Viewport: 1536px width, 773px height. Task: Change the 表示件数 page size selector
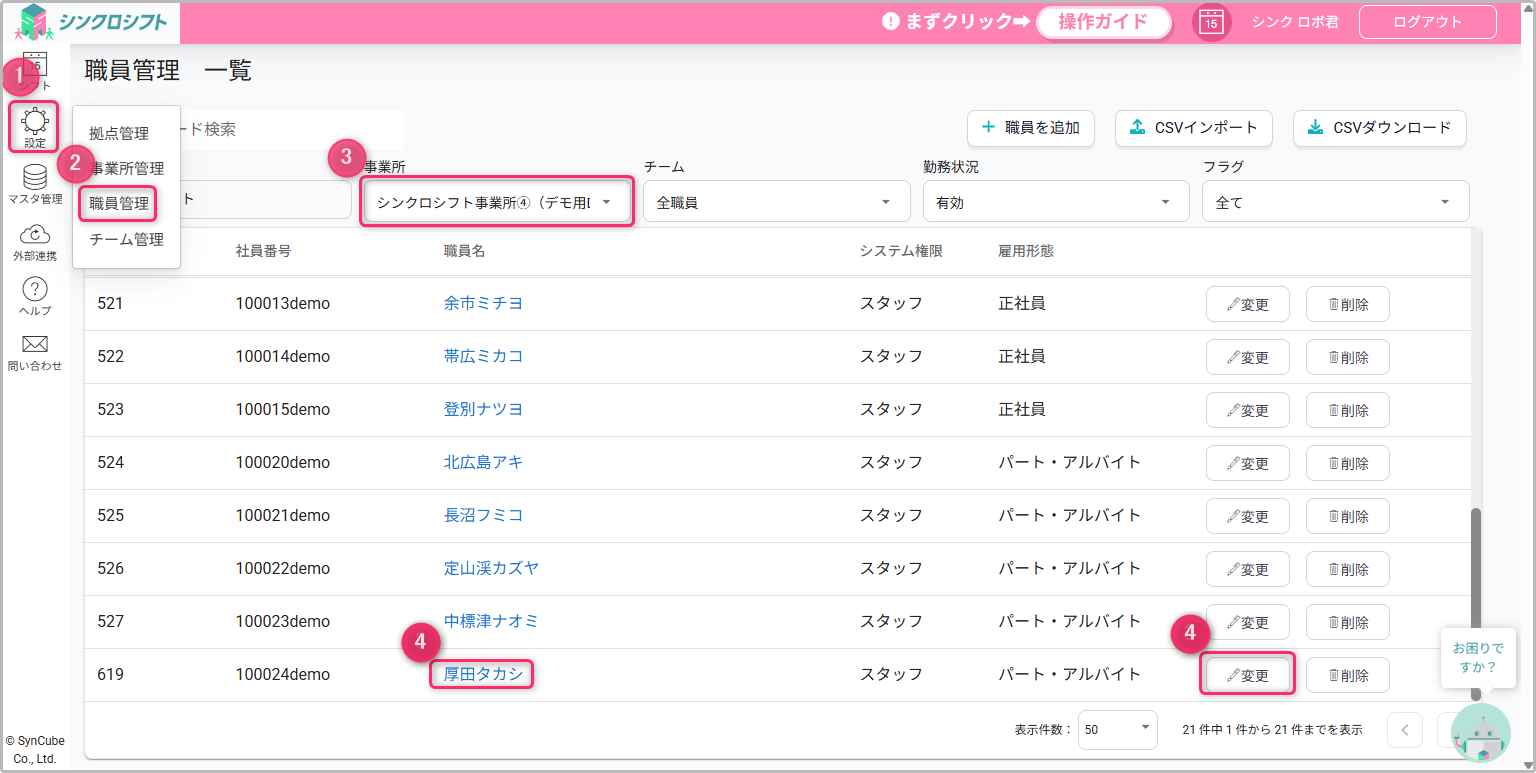(x=1117, y=730)
